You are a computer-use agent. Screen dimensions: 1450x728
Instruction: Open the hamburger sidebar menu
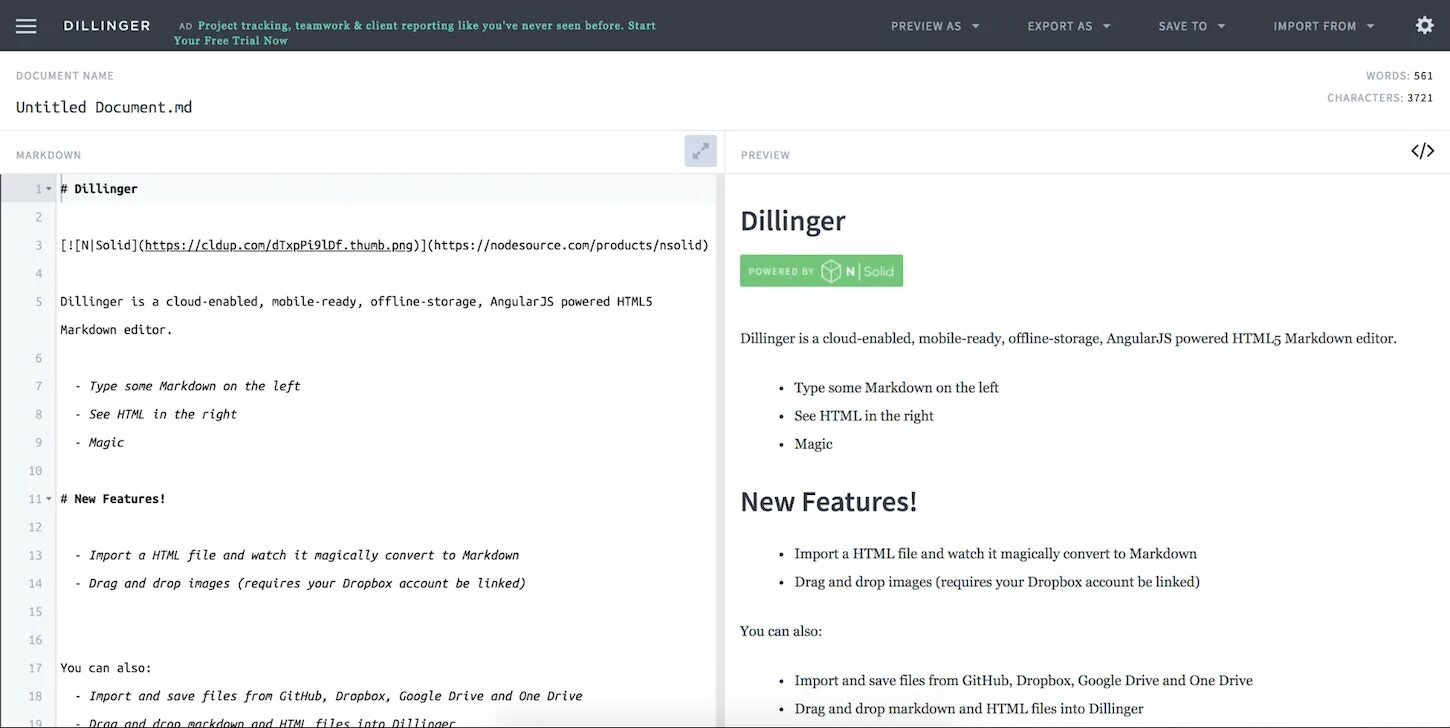pyautogui.click(x=26, y=26)
